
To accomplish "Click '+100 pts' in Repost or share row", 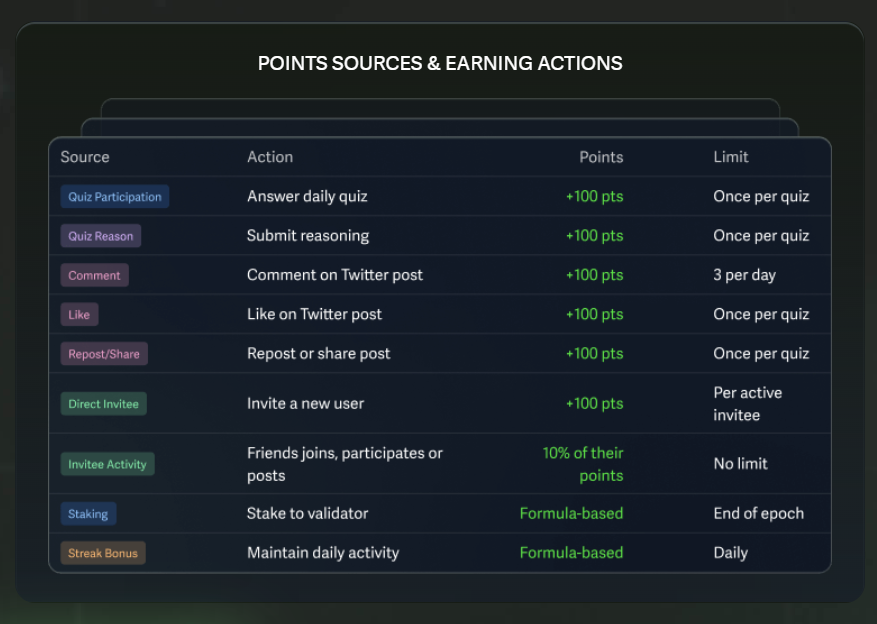I will 595,354.
